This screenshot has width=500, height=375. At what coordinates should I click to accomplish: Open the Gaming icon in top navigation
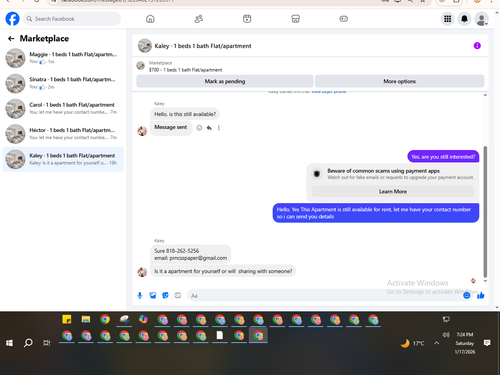pos(344,19)
